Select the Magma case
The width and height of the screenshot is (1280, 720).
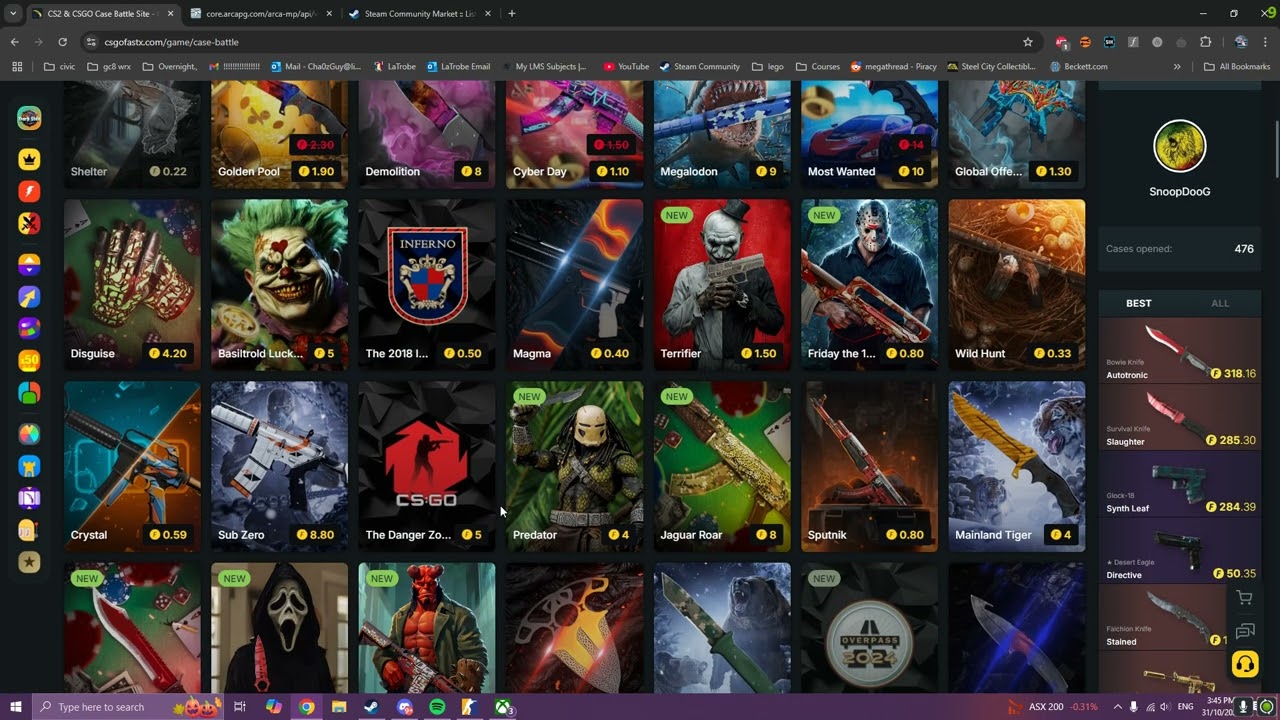click(x=574, y=285)
